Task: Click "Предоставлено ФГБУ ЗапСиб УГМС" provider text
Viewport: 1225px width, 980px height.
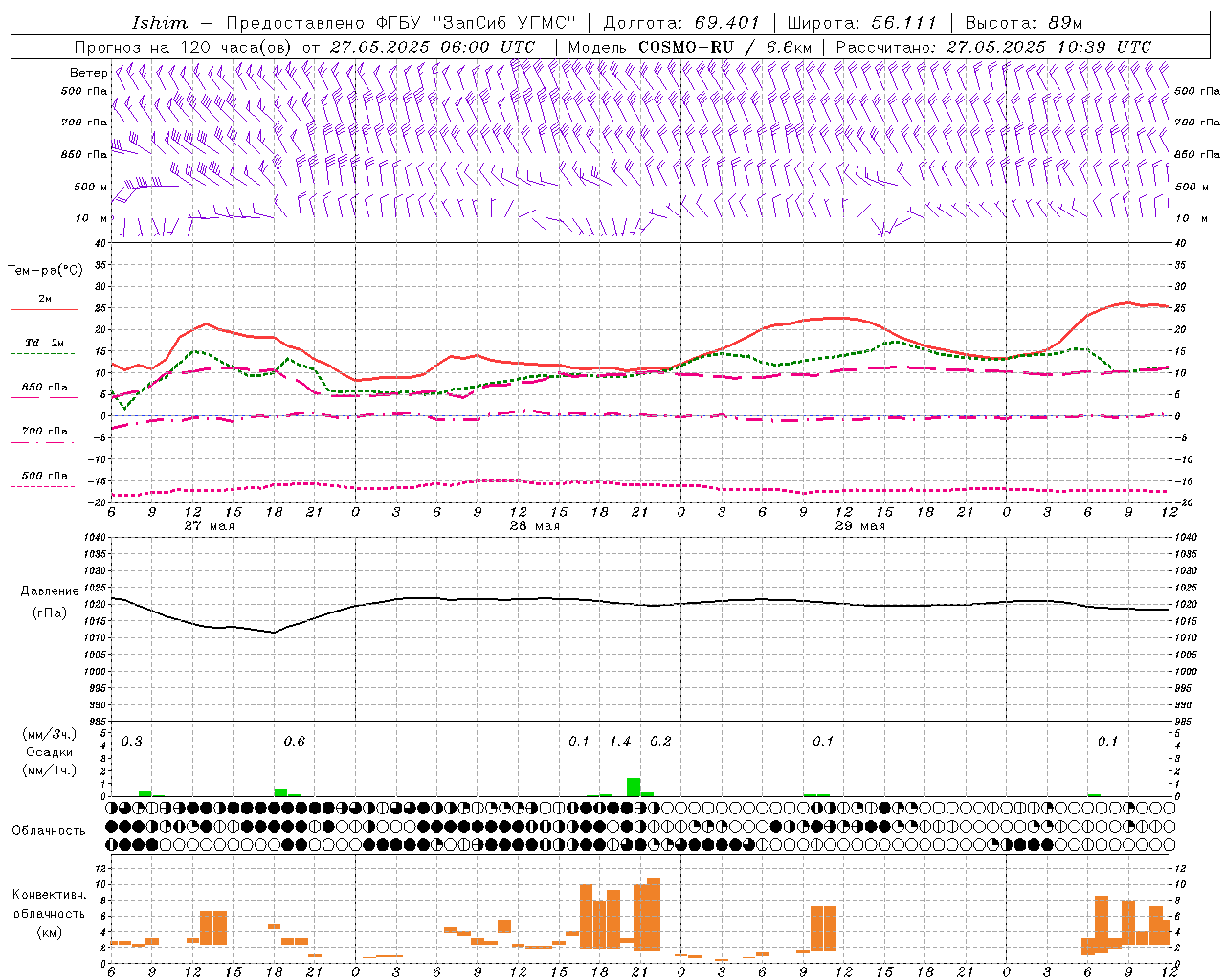Action: point(401,23)
